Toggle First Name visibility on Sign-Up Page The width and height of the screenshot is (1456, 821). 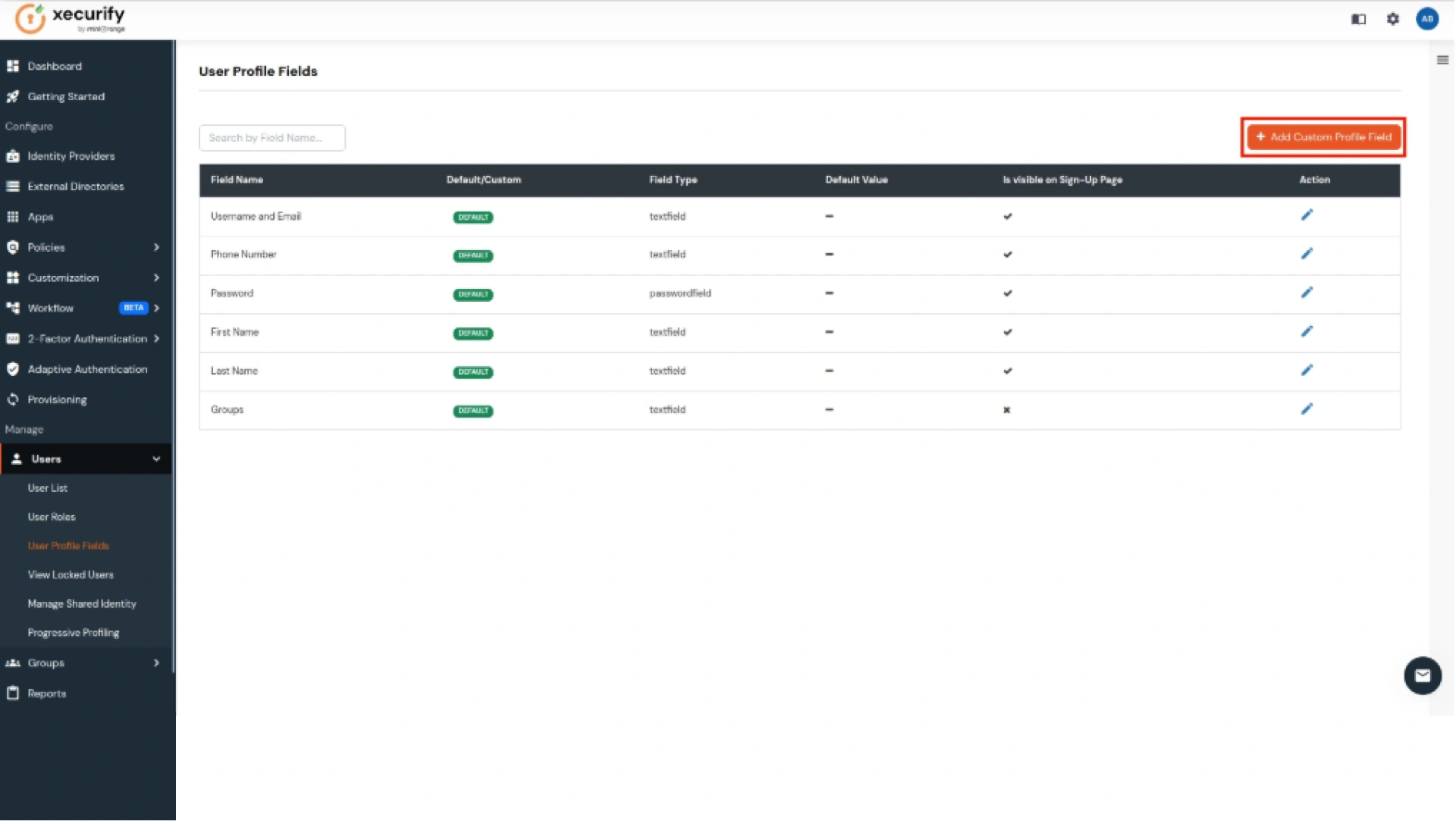[1008, 333]
